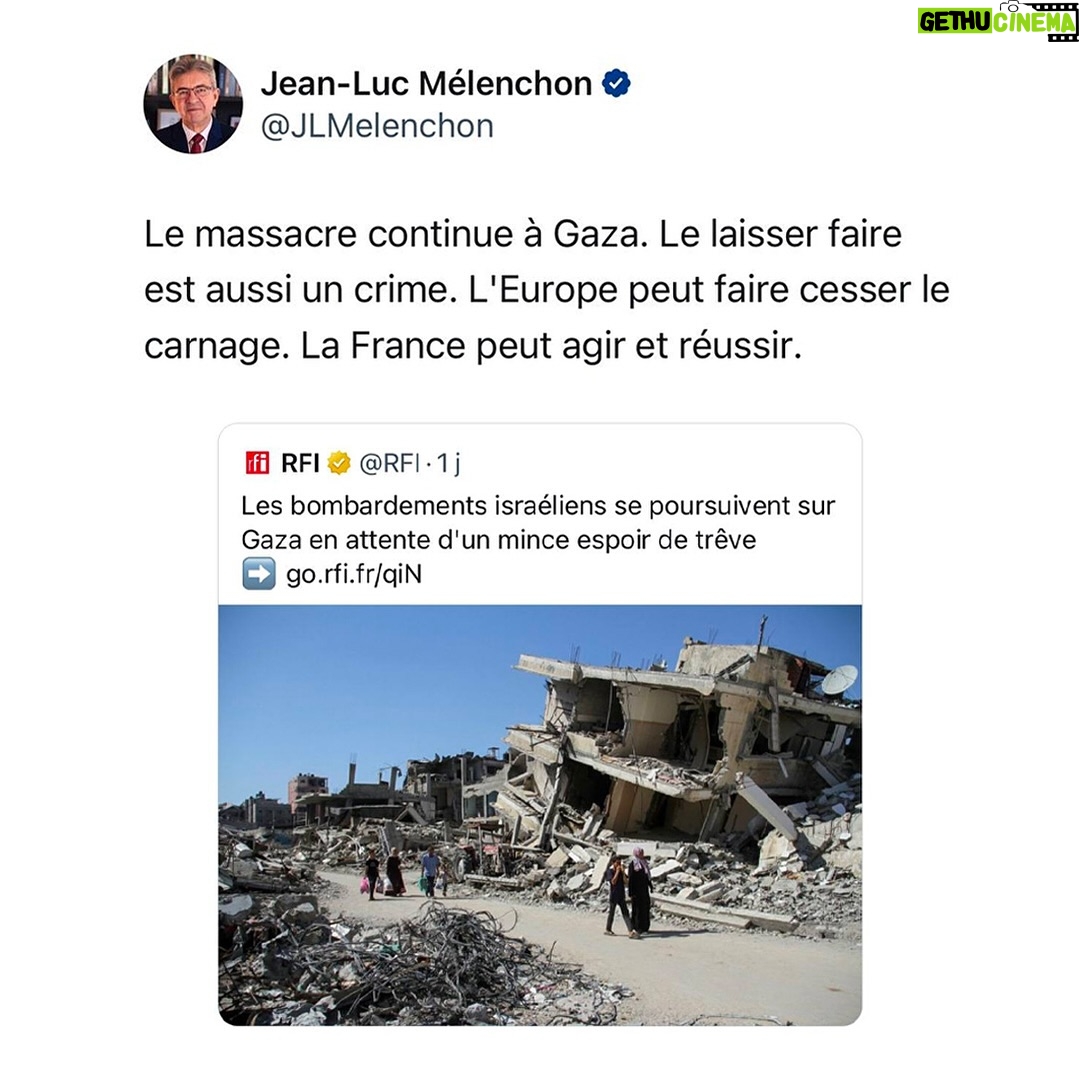Click the blue verified badge beside Mélenchon
Image resolution: width=1079 pixels, height=1079 pixels.
click(616, 84)
